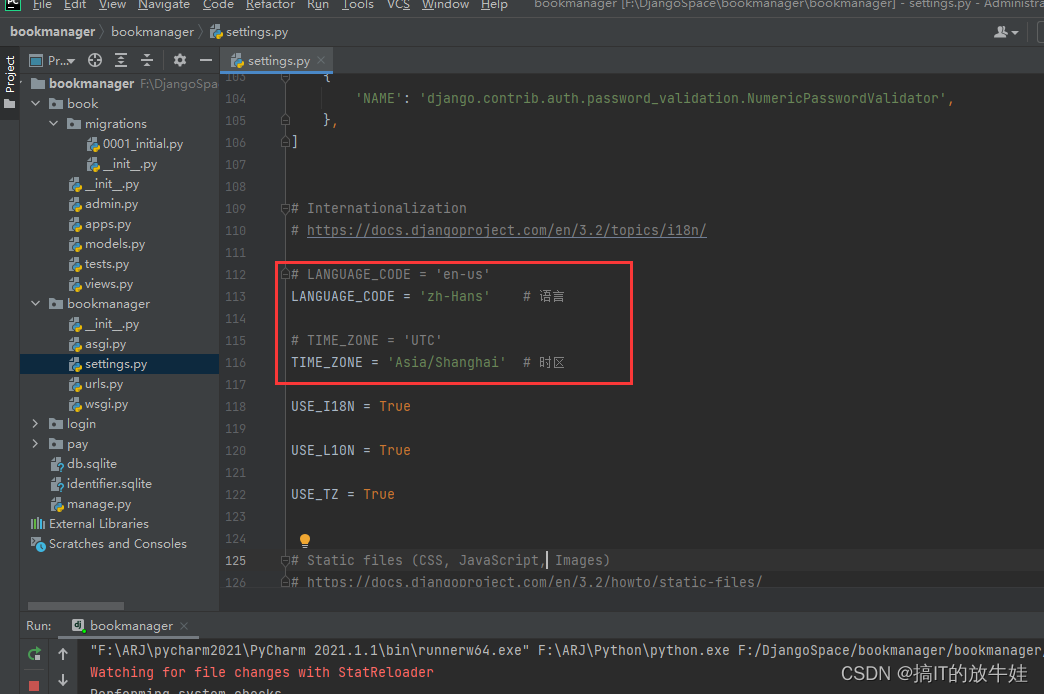
Task: Click into the TIME_ZONE 'Asia/Shanghai' value
Action: coord(446,362)
